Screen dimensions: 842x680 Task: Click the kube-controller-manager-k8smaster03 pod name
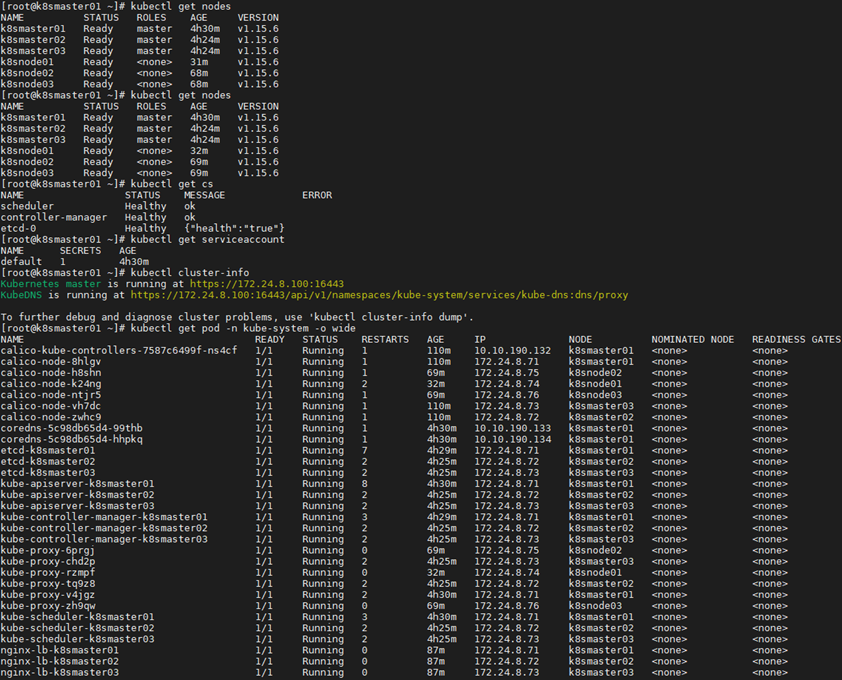point(104,539)
